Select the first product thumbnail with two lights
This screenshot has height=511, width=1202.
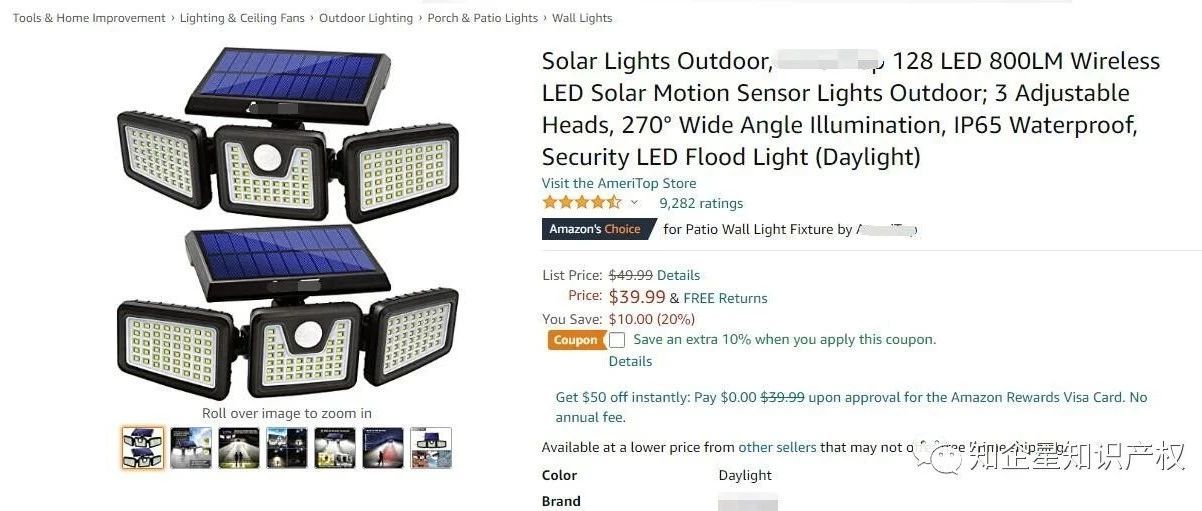pos(143,448)
